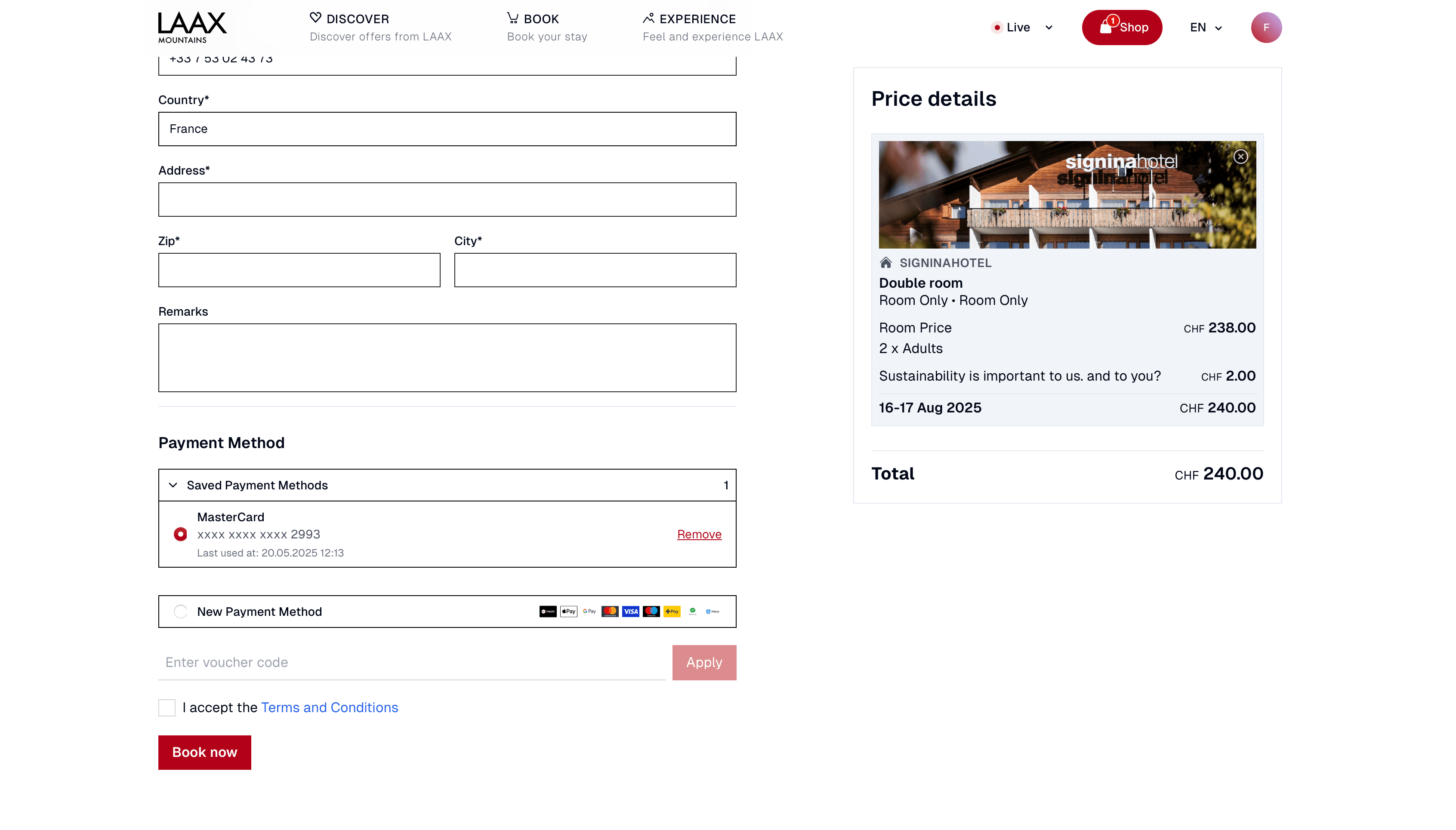The height and width of the screenshot is (830, 1456).
Task: Remove the saved MasterCard ending 2993
Action: tap(699, 534)
